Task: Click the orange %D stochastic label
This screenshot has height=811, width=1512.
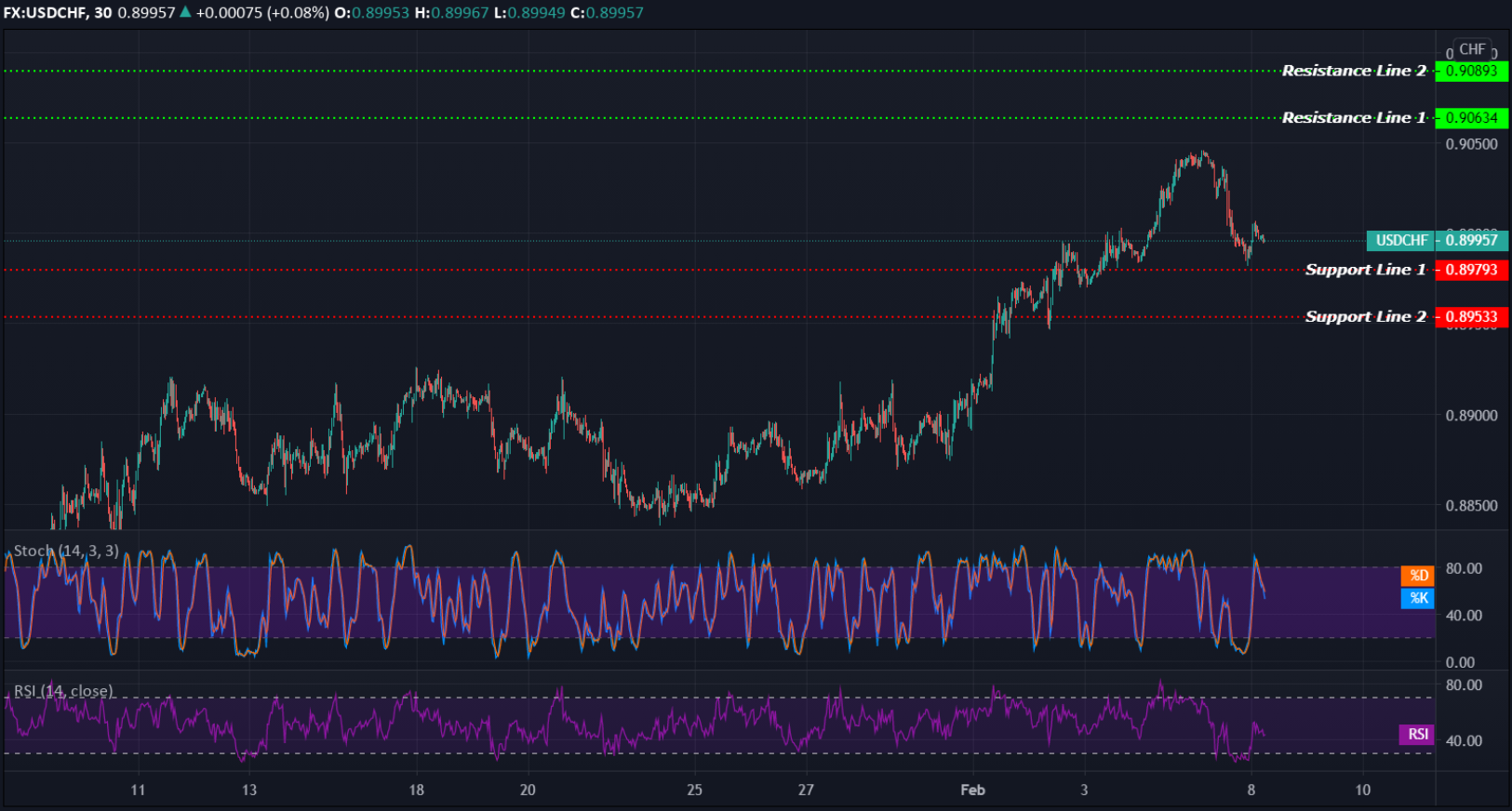Action: pyautogui.click(x=1418, y=576)
